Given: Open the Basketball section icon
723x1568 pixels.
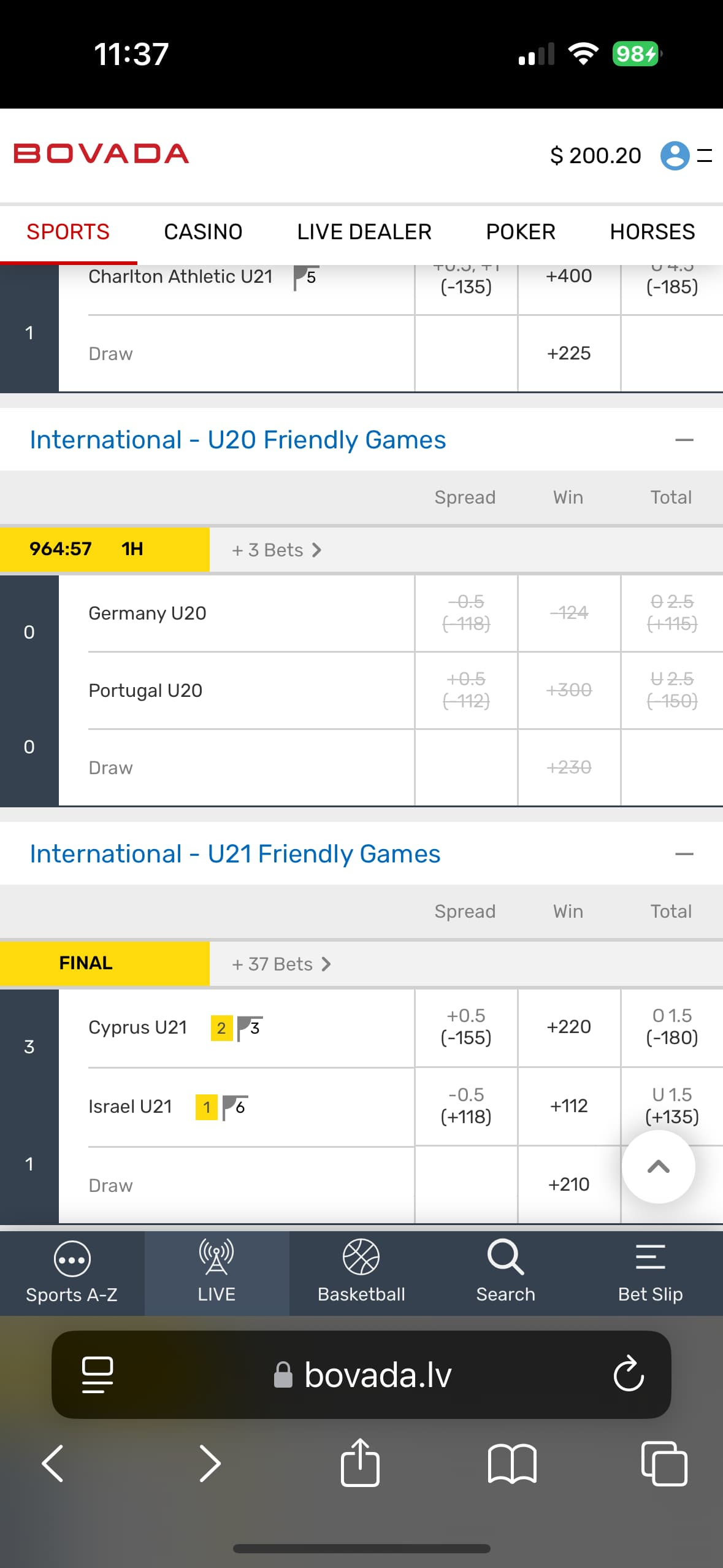Looking at the screenshot, I should (x=361, y=1258).
